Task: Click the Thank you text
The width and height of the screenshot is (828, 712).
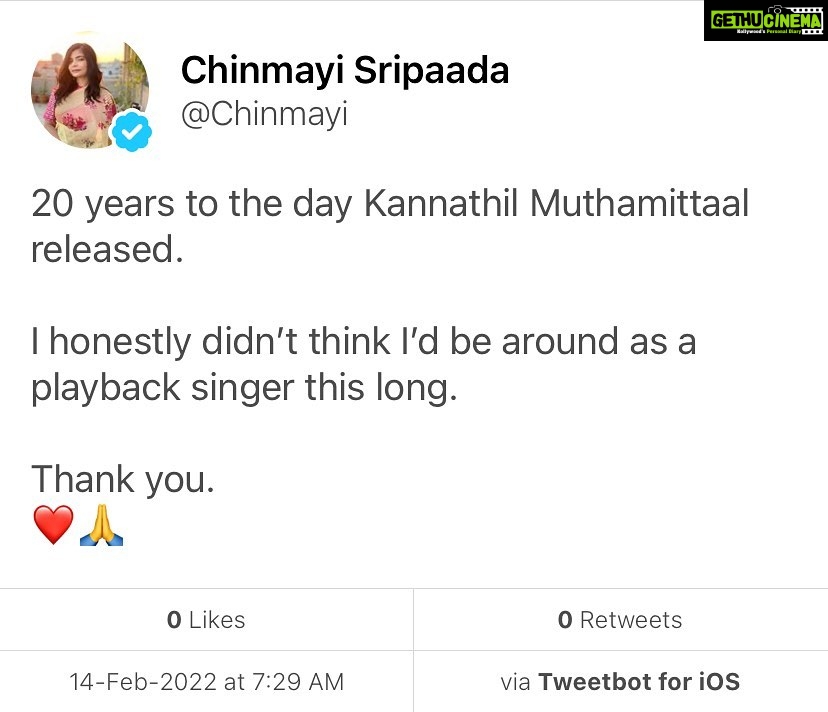Action: point(123,479)
